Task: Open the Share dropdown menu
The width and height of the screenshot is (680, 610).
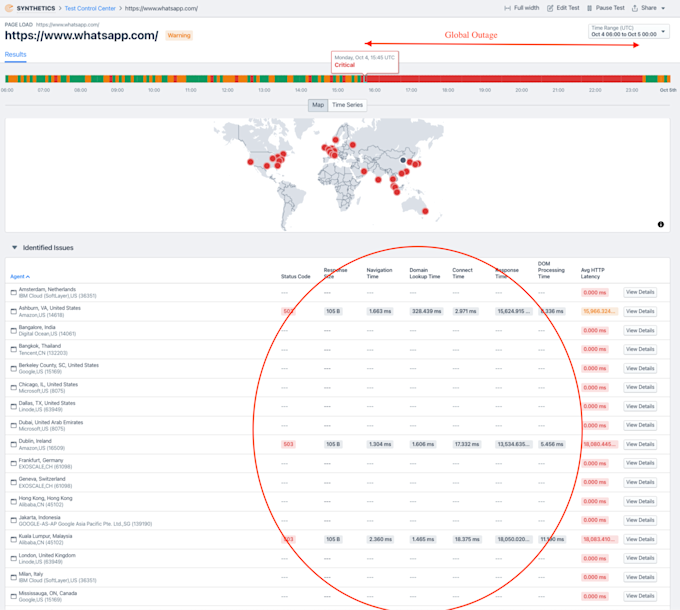Action: tap(648, 8)
